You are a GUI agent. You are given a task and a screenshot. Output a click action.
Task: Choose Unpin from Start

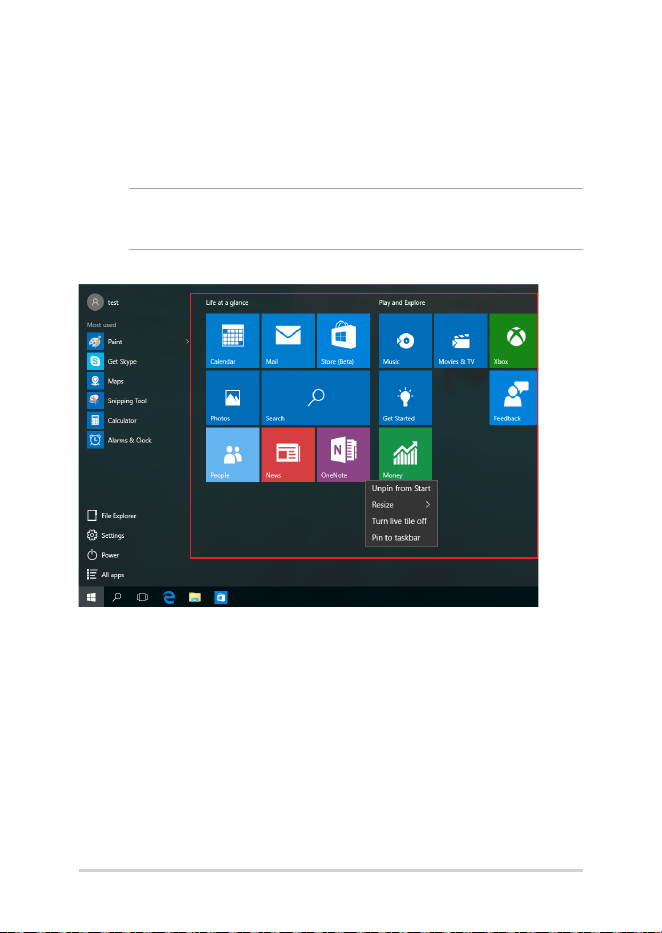[x=401, y=489]
